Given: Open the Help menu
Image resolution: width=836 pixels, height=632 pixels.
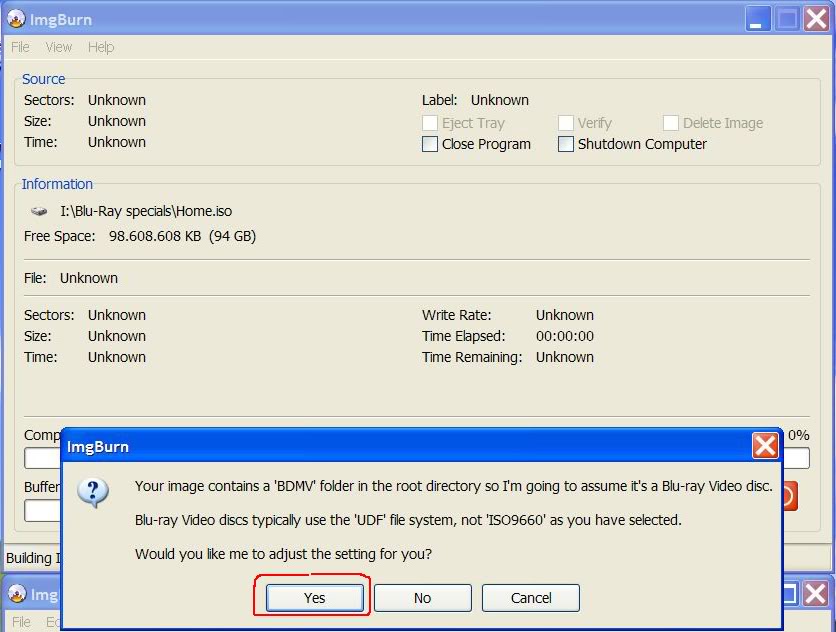Looking at the screenshot, I should [101, 47].
